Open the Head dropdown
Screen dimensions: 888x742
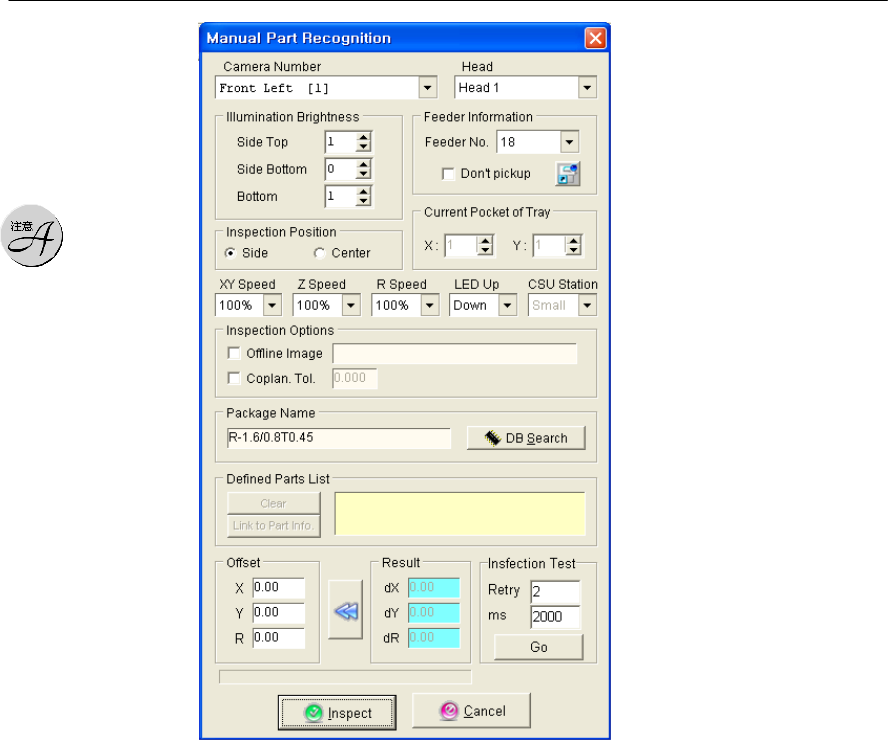click(x=587, y=88)
